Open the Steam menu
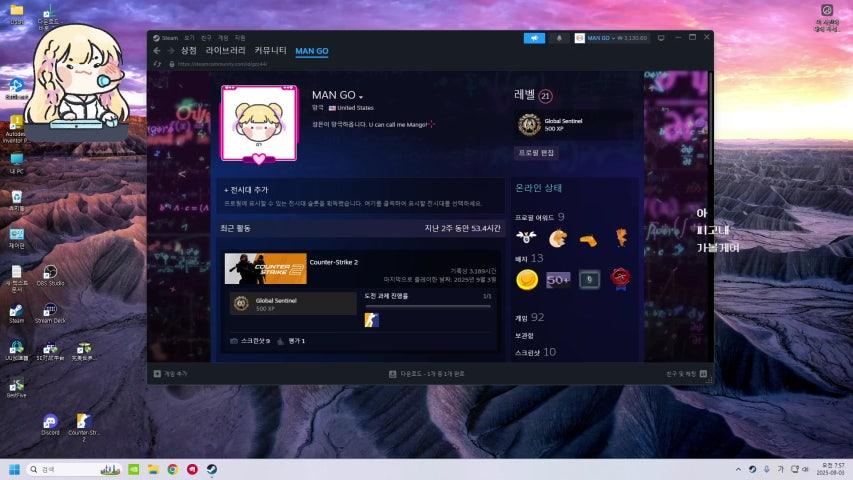 (x=166, y=38)
